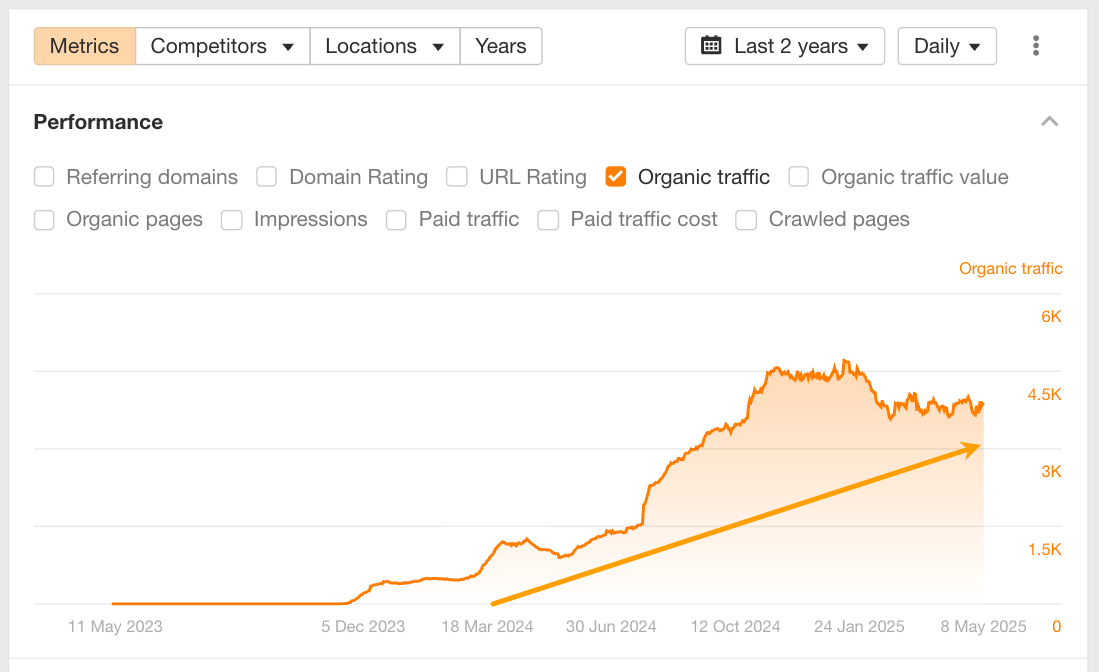
Task: Select the Metrics tab
Action: pyautogui.click(x=85, y=46)
